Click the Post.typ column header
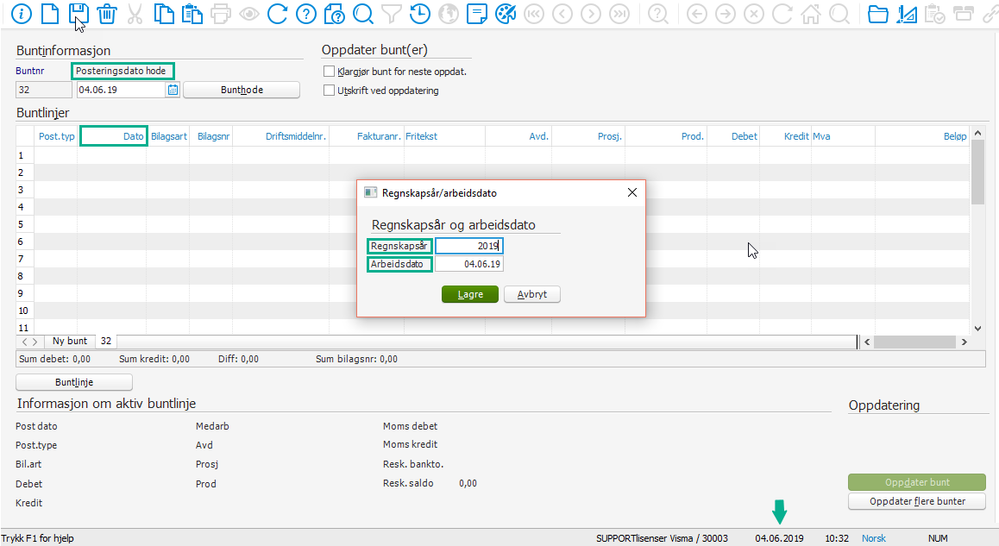This screenshot has height=546, width=999. [57, 136]
